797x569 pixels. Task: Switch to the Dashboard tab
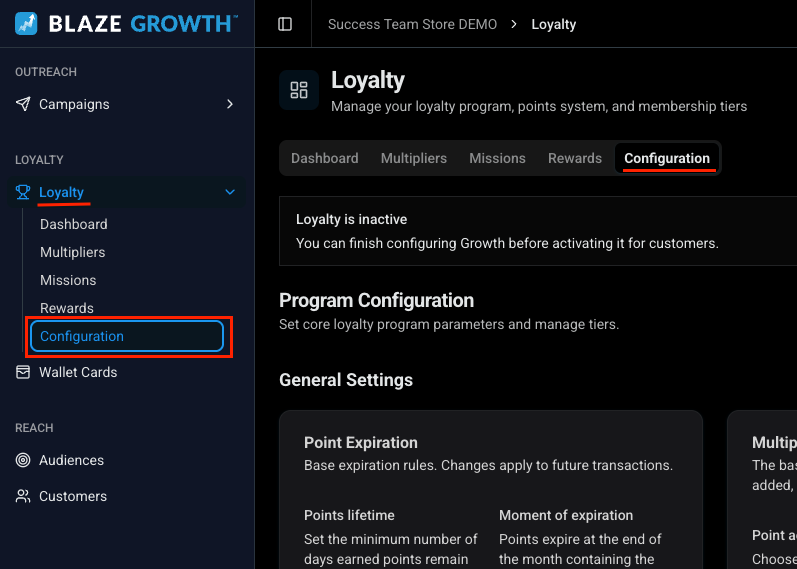pyautogui.click(x=324, y=159)
